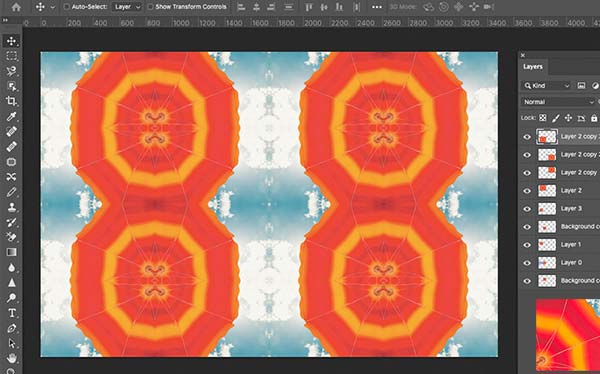Enable Show Transform Controls checkbox
600x374 pixels.
[150, 7]
